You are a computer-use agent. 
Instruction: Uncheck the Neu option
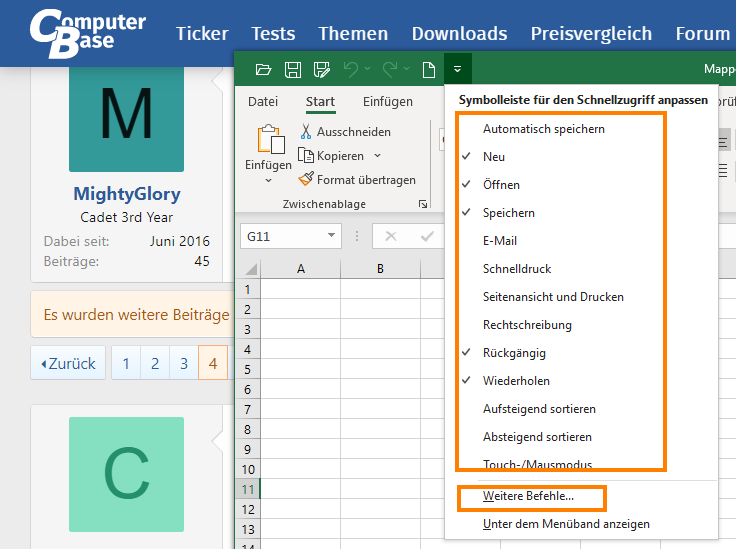point(494,157)
